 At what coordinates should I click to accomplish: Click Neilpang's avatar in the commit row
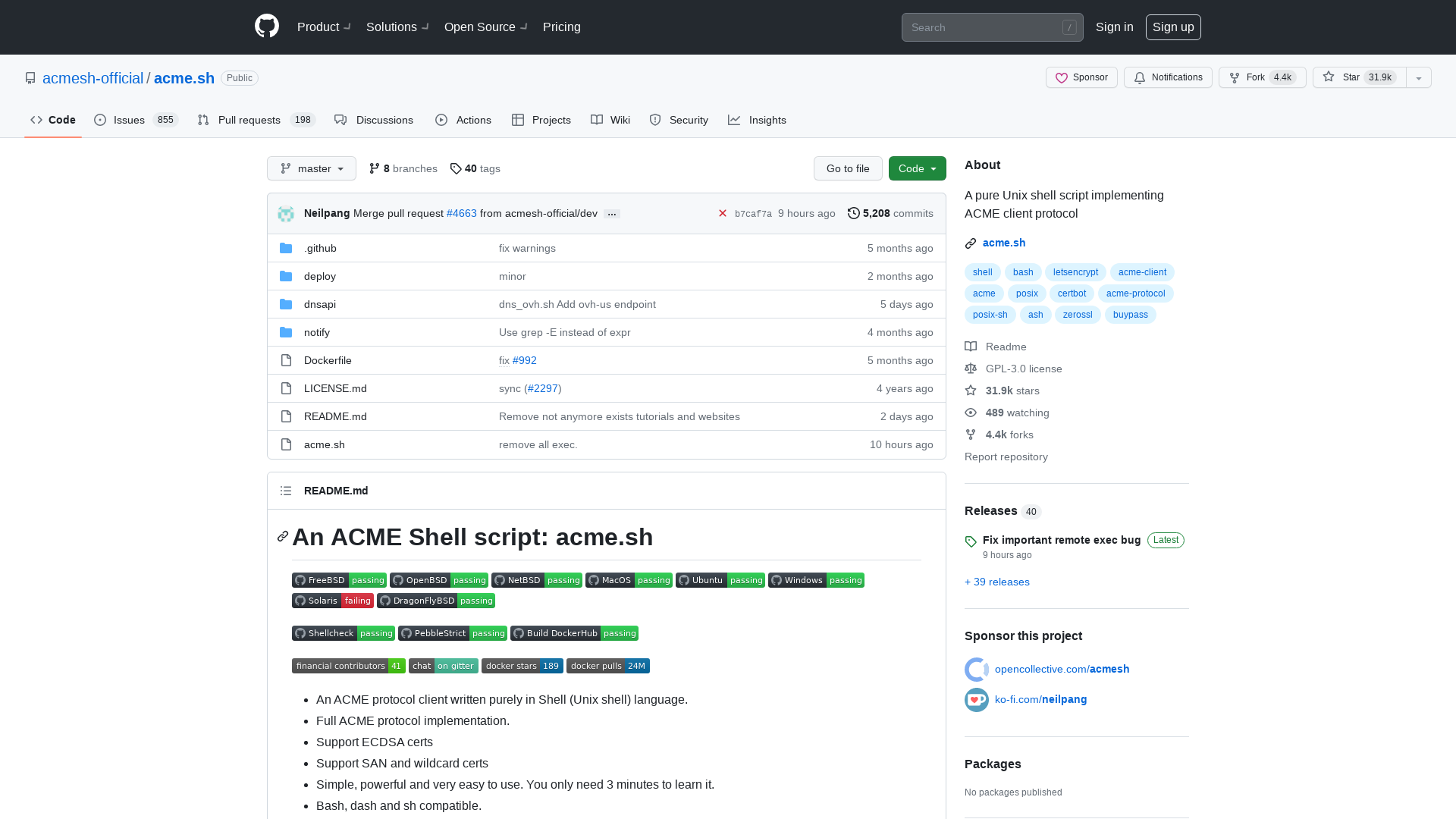click(x=286, y=214)
